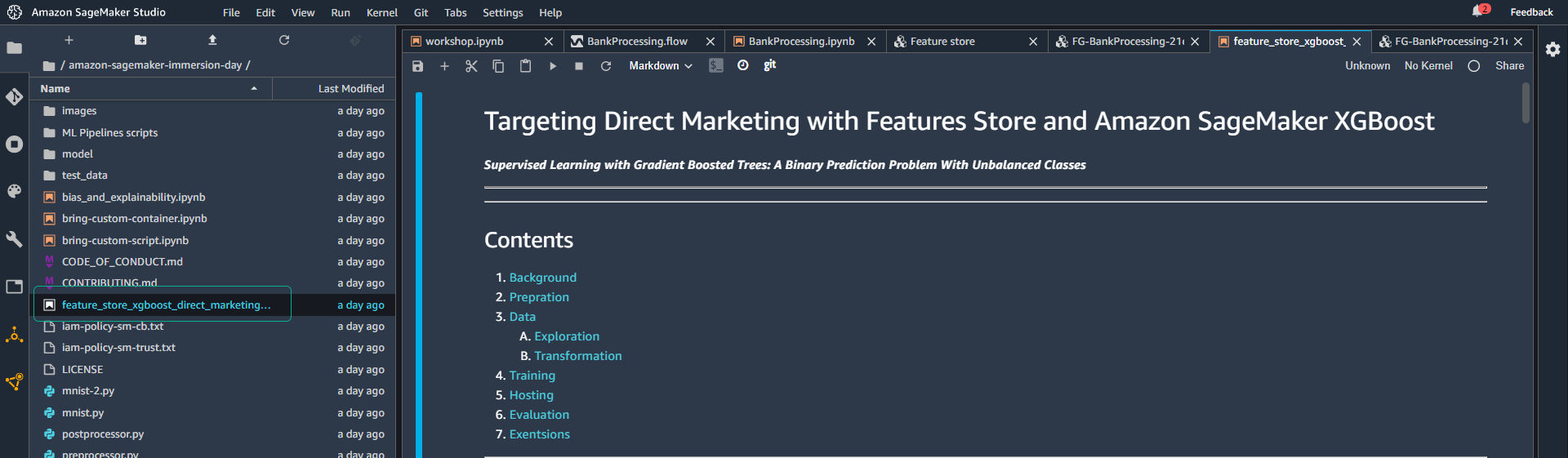Click the kernel status circle indicator

click(1474, 66)
